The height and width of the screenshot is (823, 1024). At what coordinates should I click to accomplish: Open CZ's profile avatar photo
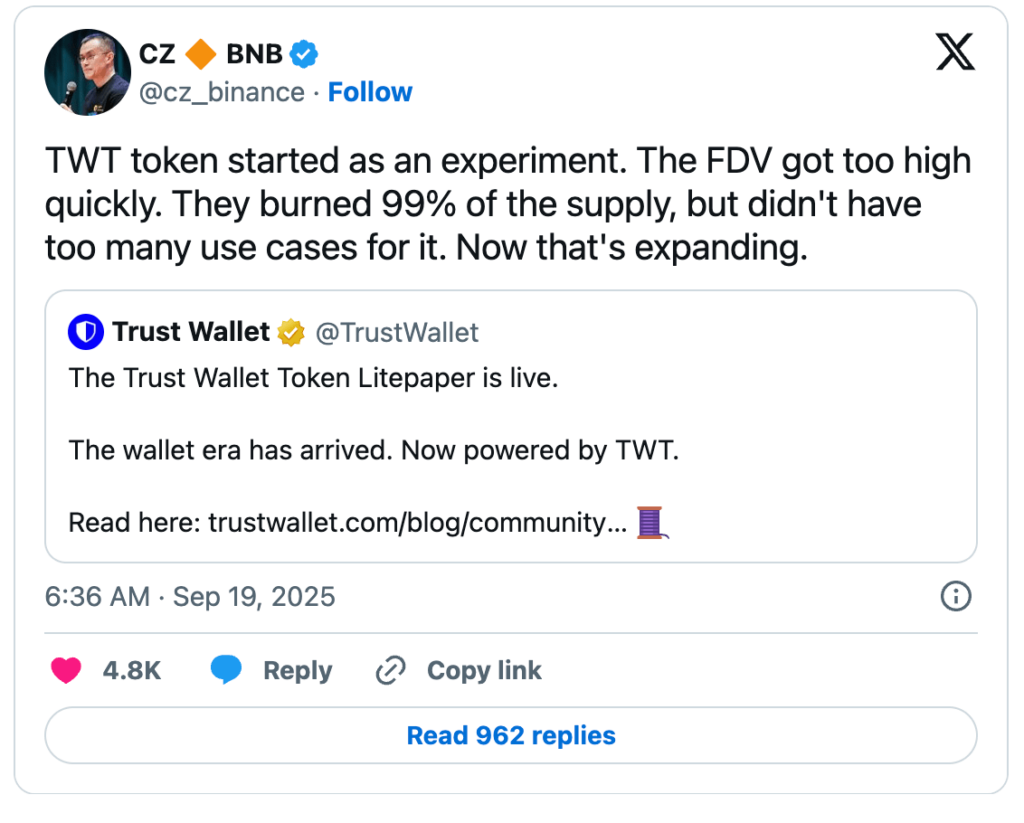click(x=87, y=72)
